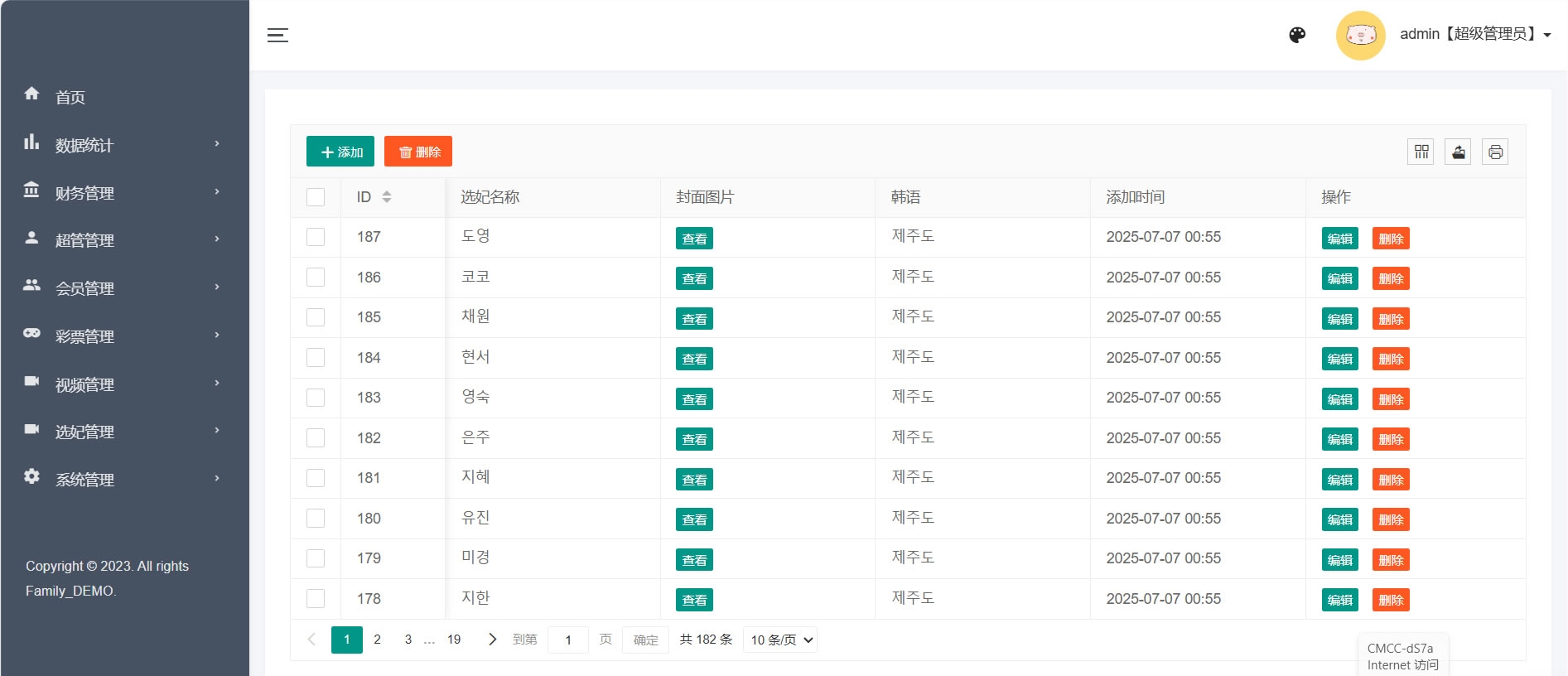Check the checkbox for row ID 187
Viewport: 1568px width, 676px height.
(x=316, y=237)
